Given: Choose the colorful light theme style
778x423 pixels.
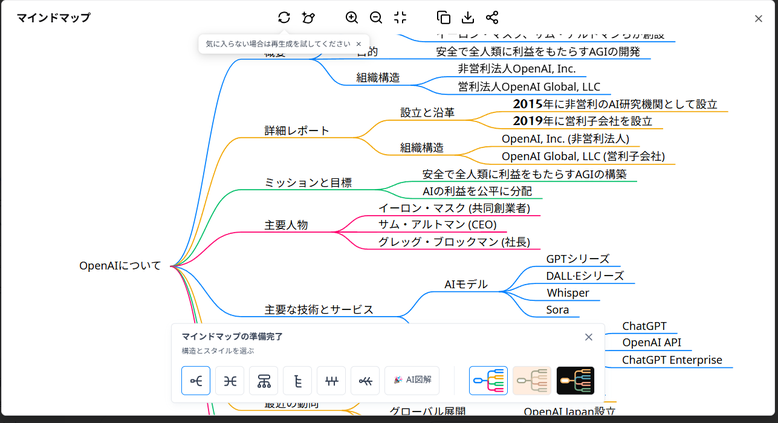Looking at the screenshot, I should [488, 380].
